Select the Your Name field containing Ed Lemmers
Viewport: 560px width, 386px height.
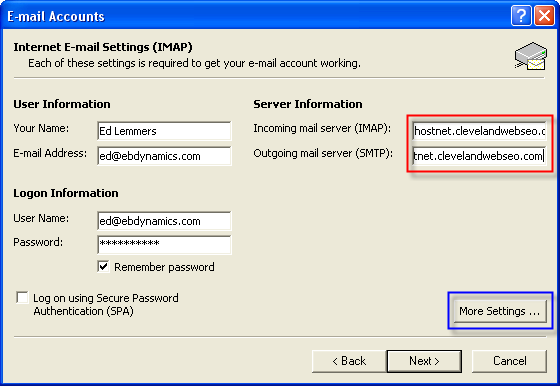click(x=164, y=131)
